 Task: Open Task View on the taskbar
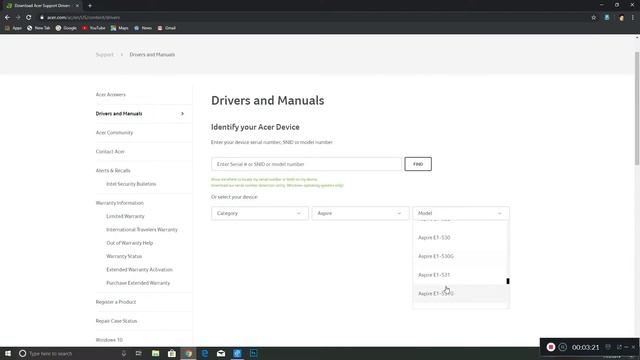click(139, 353)
